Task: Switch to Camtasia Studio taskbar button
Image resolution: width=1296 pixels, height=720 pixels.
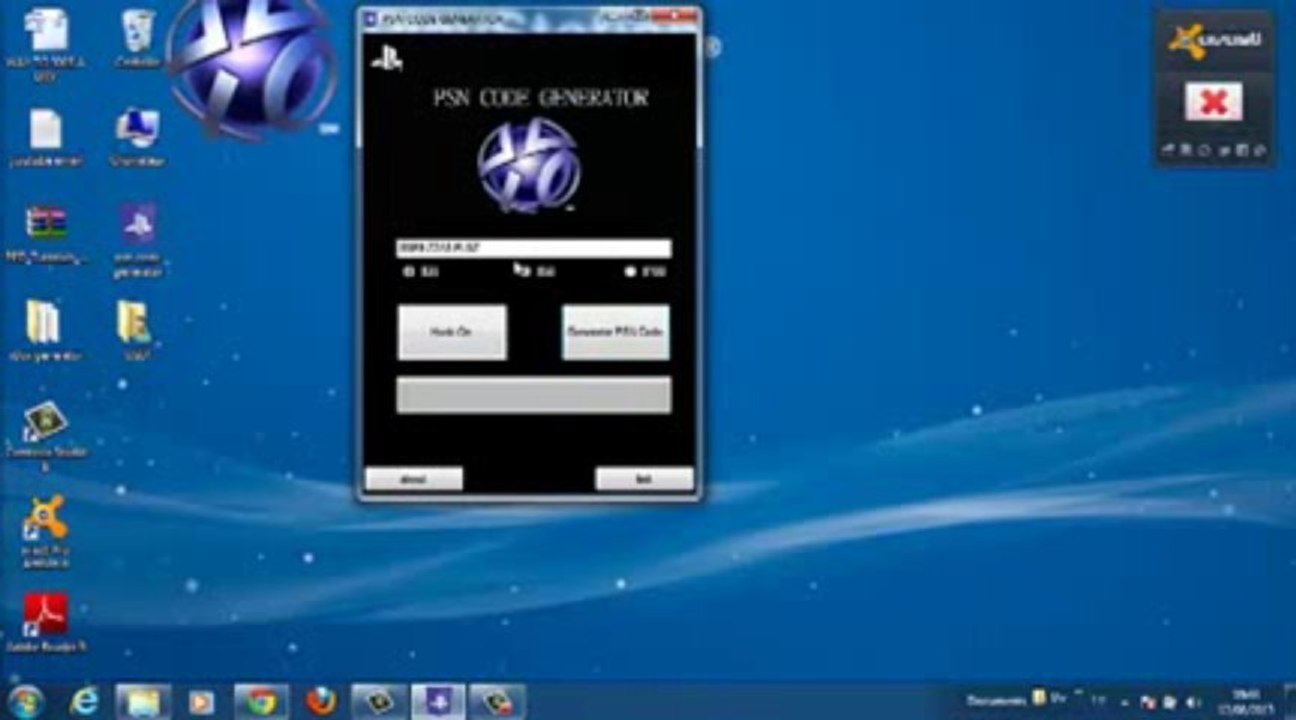Action: (x=379, y=702)
